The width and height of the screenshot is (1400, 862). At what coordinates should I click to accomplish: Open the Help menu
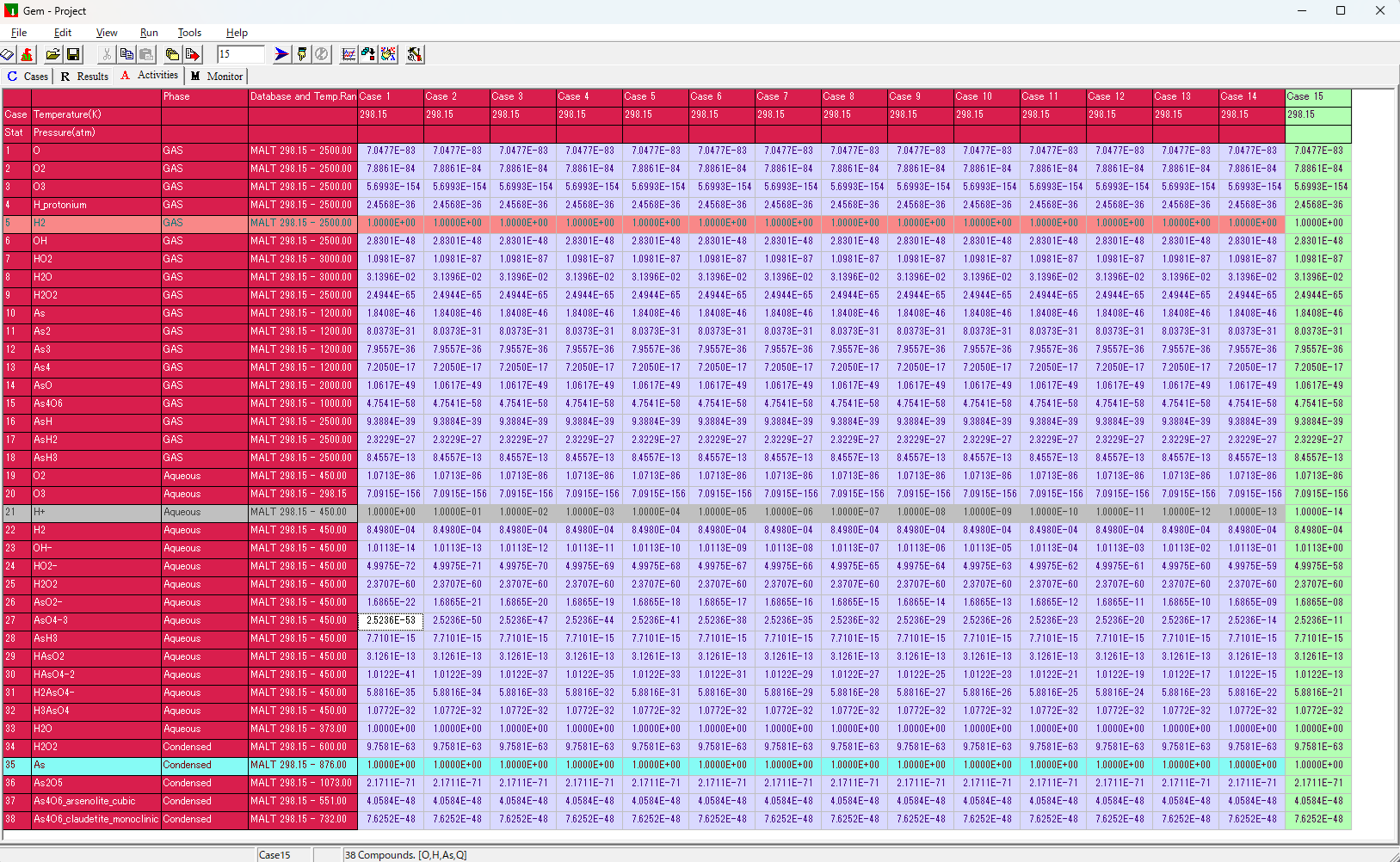[237, 33]
